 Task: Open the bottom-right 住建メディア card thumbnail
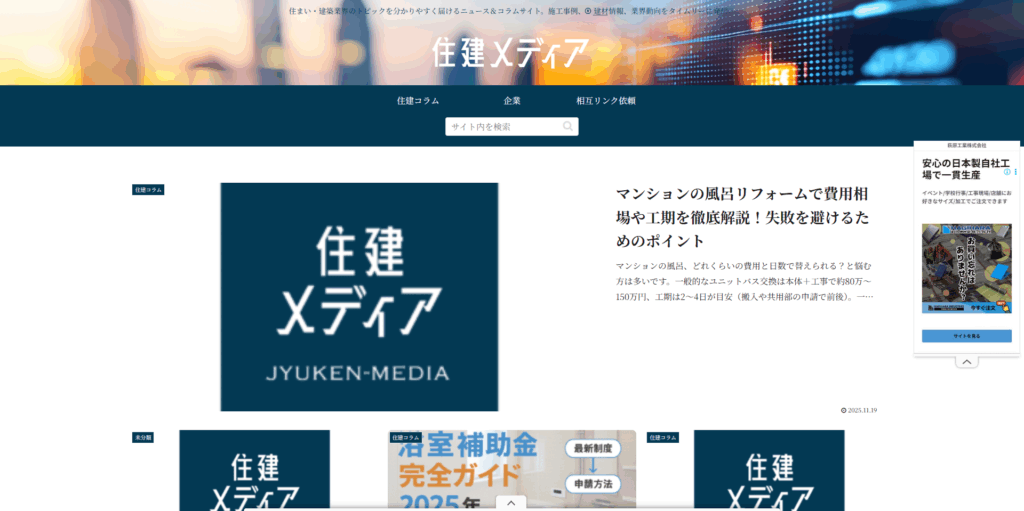pos(769,470)
